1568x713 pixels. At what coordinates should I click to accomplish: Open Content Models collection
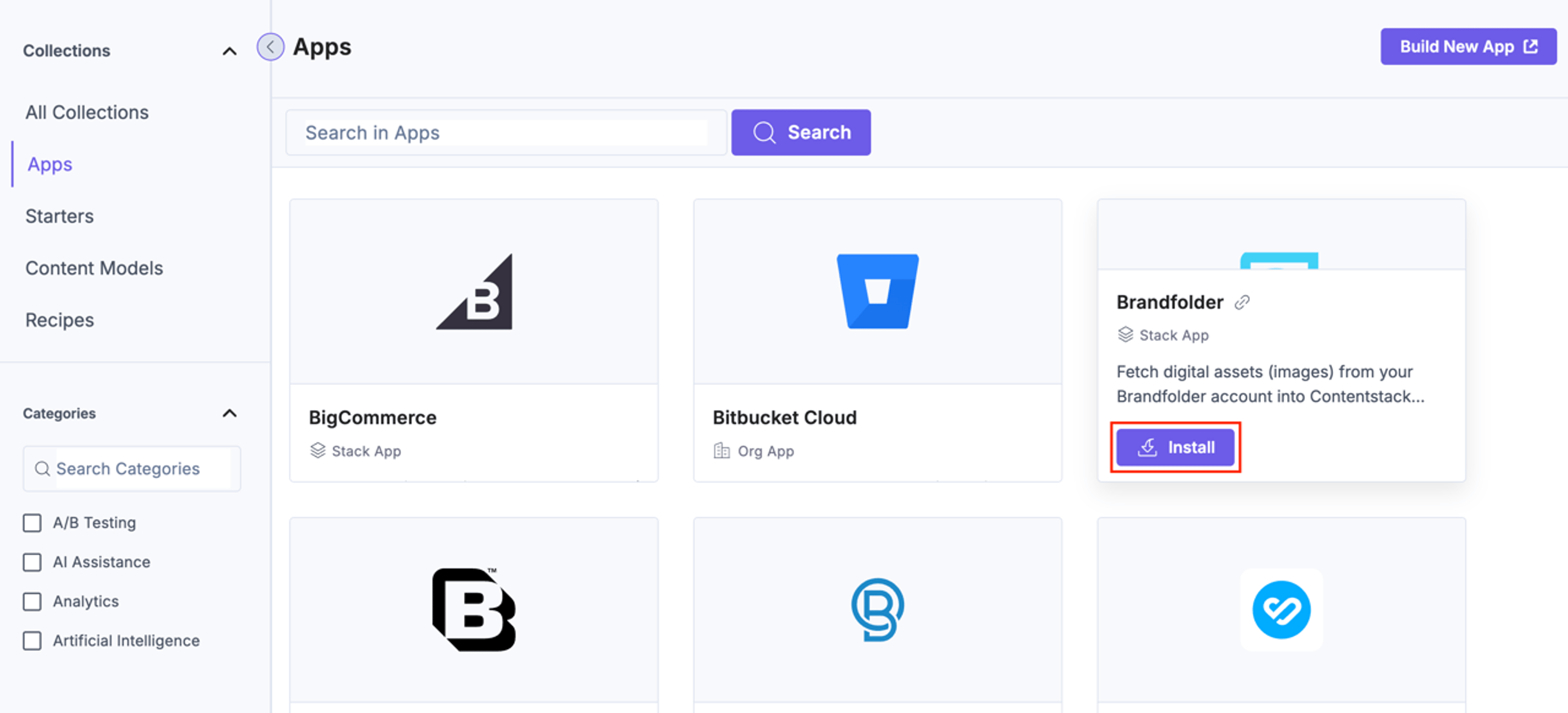click(94, 268)
